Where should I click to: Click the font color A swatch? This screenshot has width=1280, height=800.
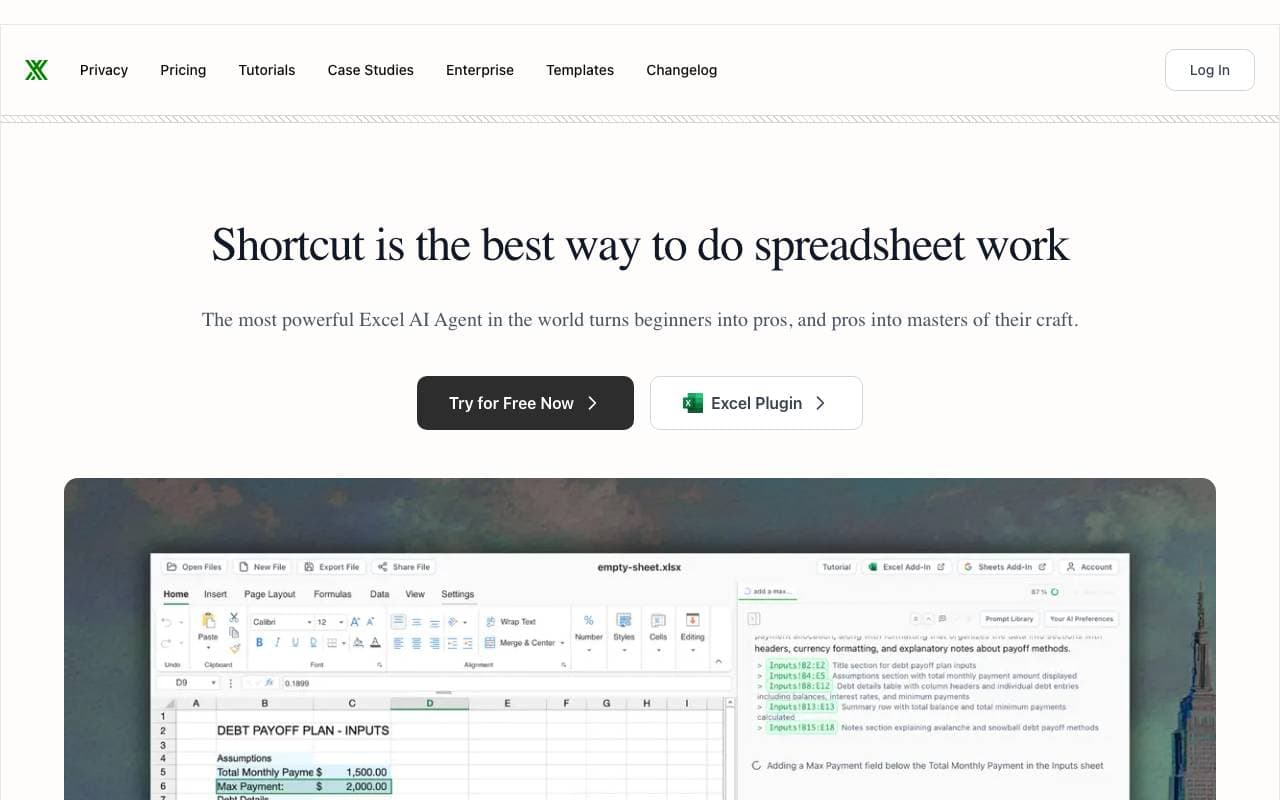375,642
